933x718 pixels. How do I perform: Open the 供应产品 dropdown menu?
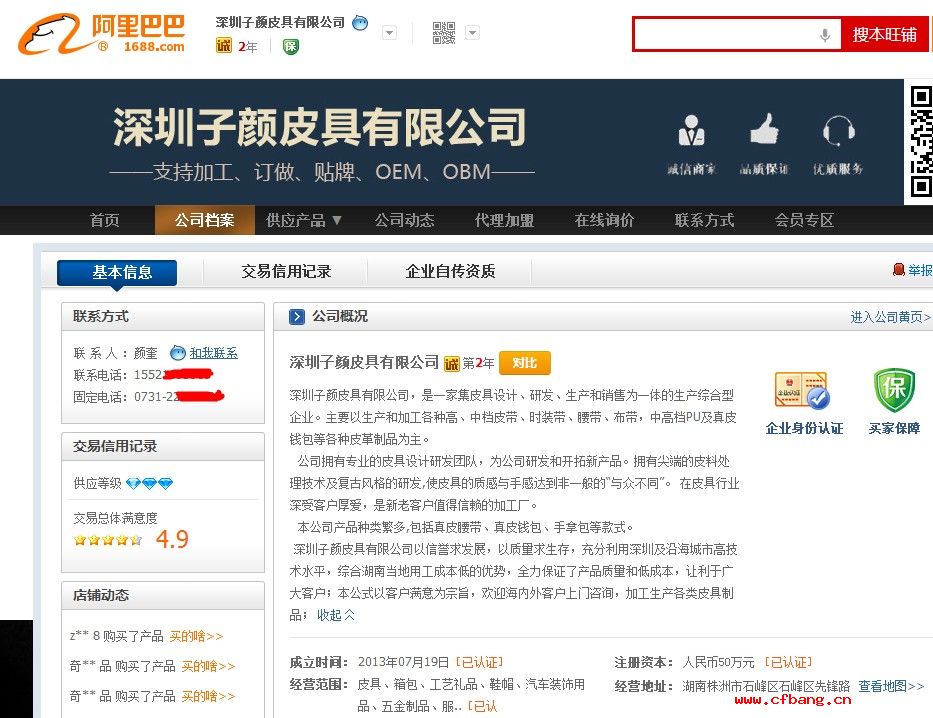304,220
